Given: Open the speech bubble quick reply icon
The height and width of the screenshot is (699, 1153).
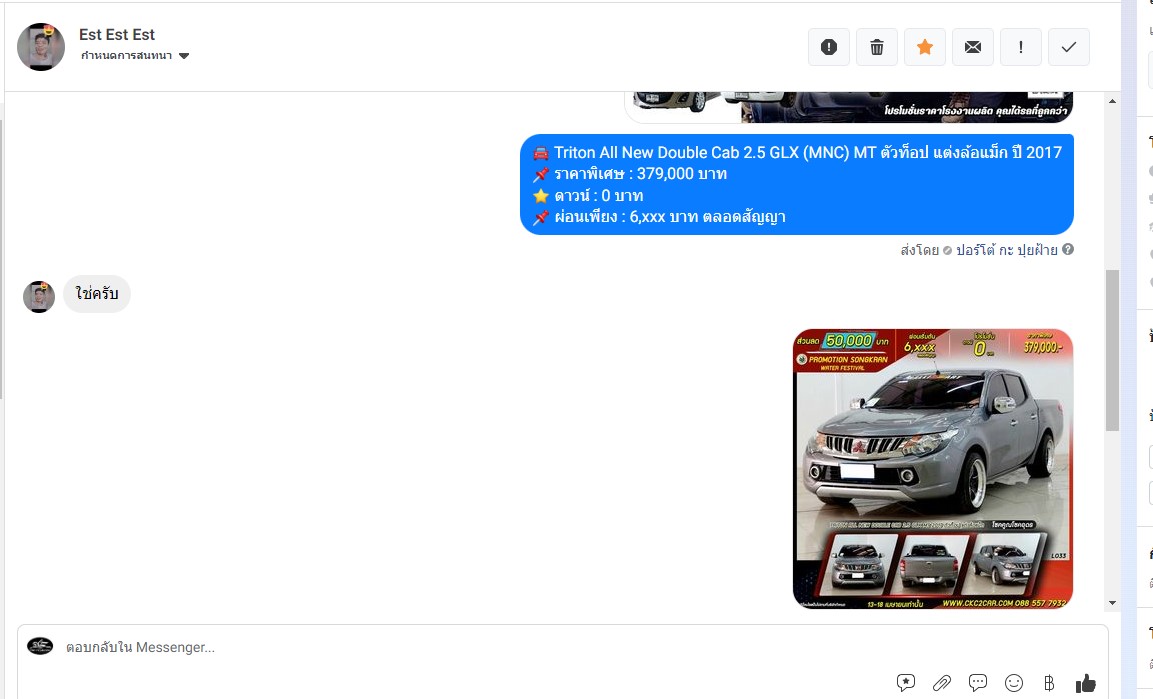Looking at the screenshot, I should click(978, 683).
